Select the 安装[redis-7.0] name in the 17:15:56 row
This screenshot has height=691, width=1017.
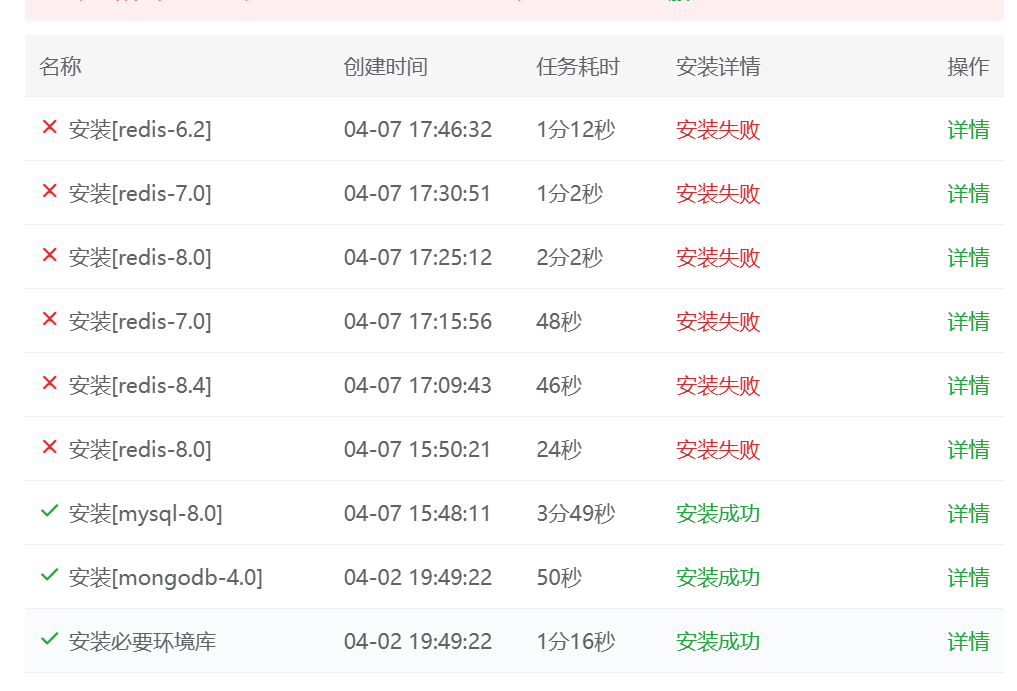click(140, 321)
